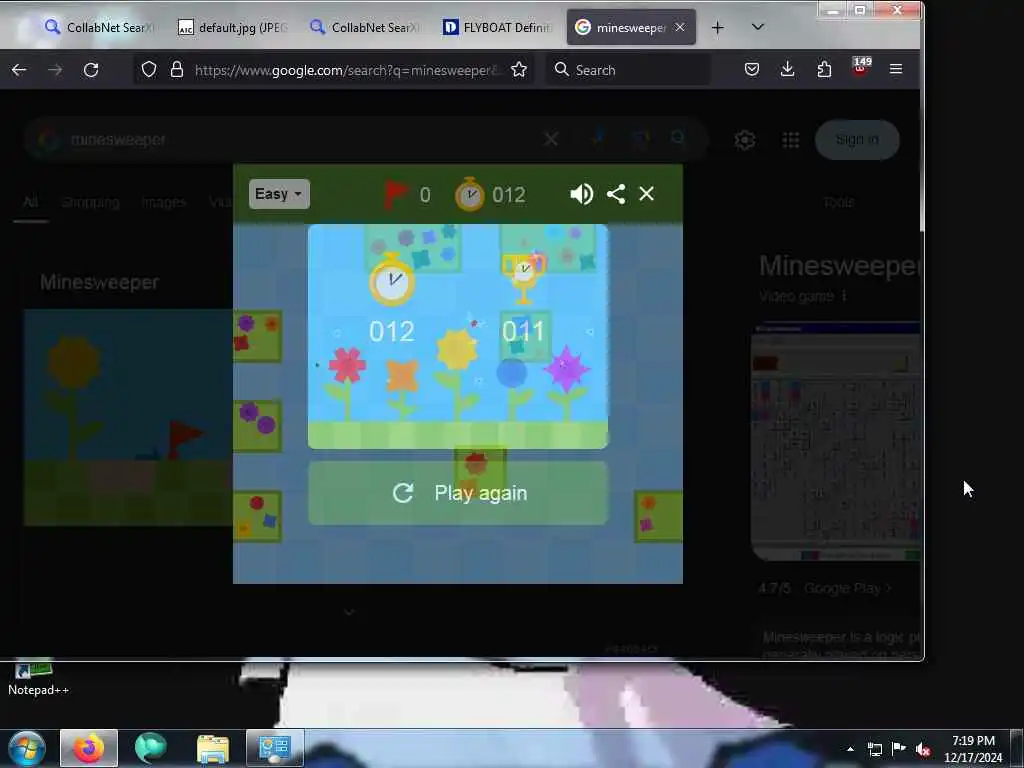Open the File Explorer taskbar icon
The width and height of the screenshot is (1024, 768).
pyautogui.click(x=213, y=748)
